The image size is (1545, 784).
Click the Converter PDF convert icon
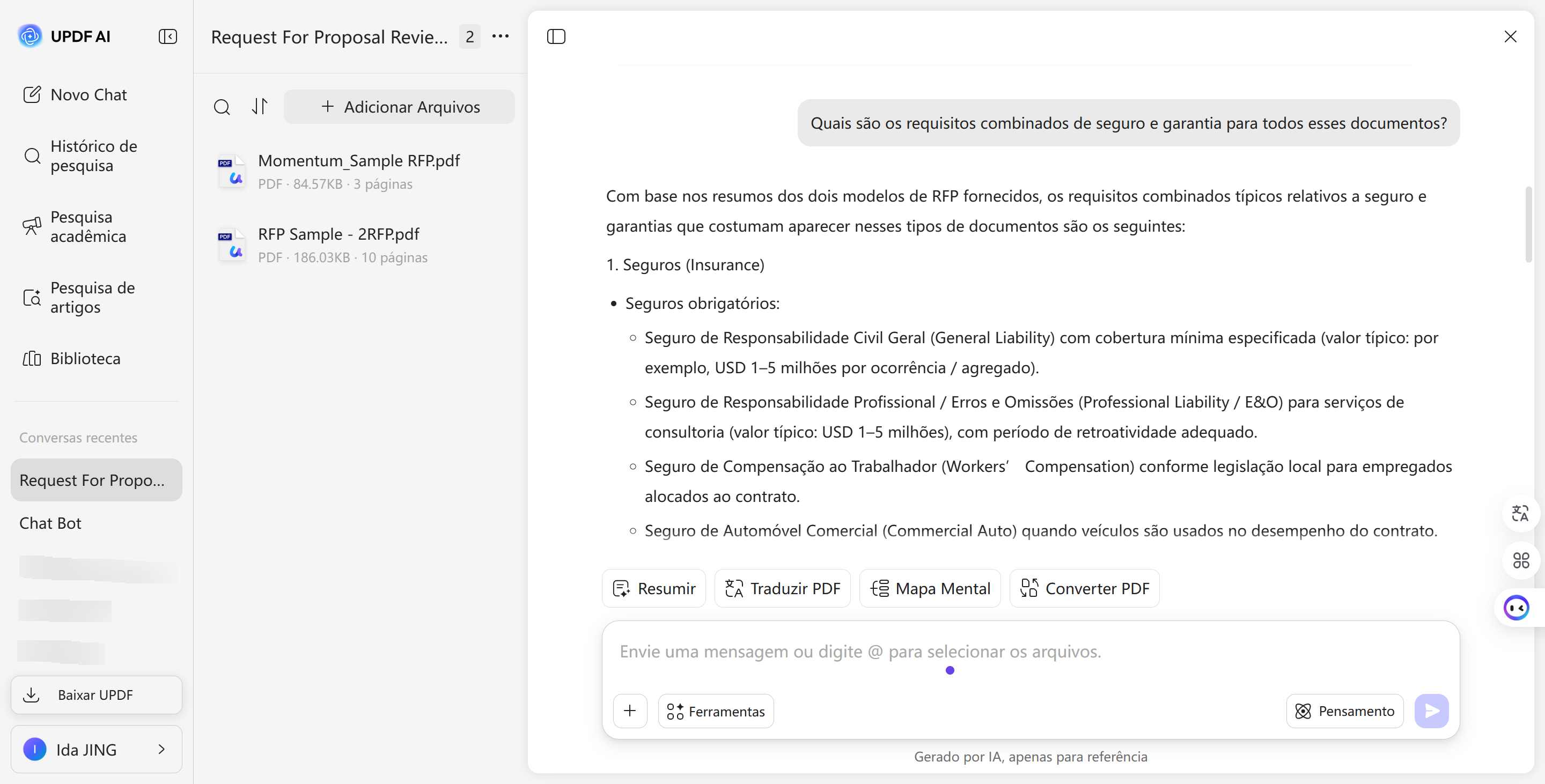(1029, 588)
